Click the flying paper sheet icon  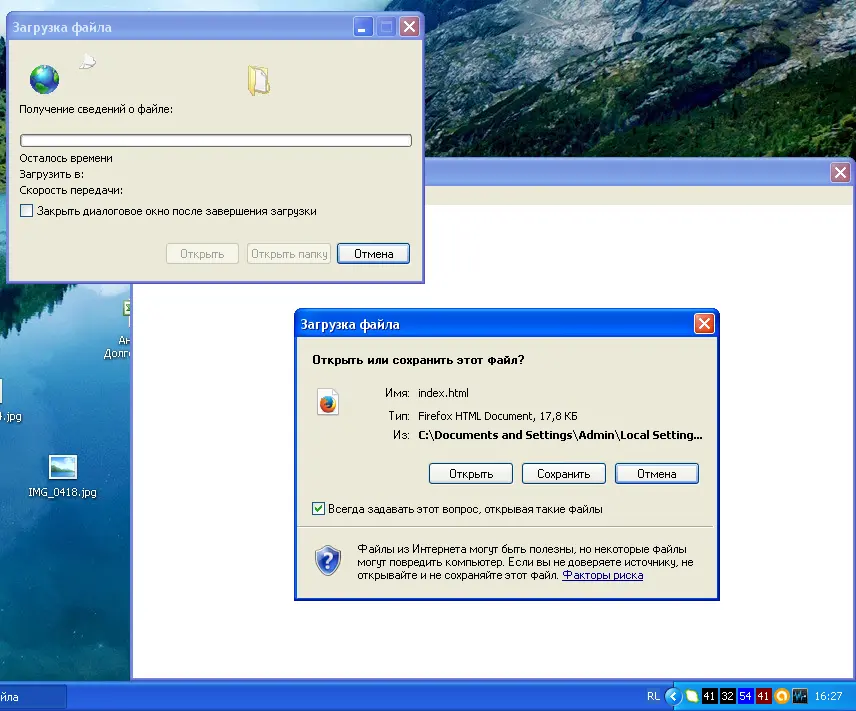point(87,62)
